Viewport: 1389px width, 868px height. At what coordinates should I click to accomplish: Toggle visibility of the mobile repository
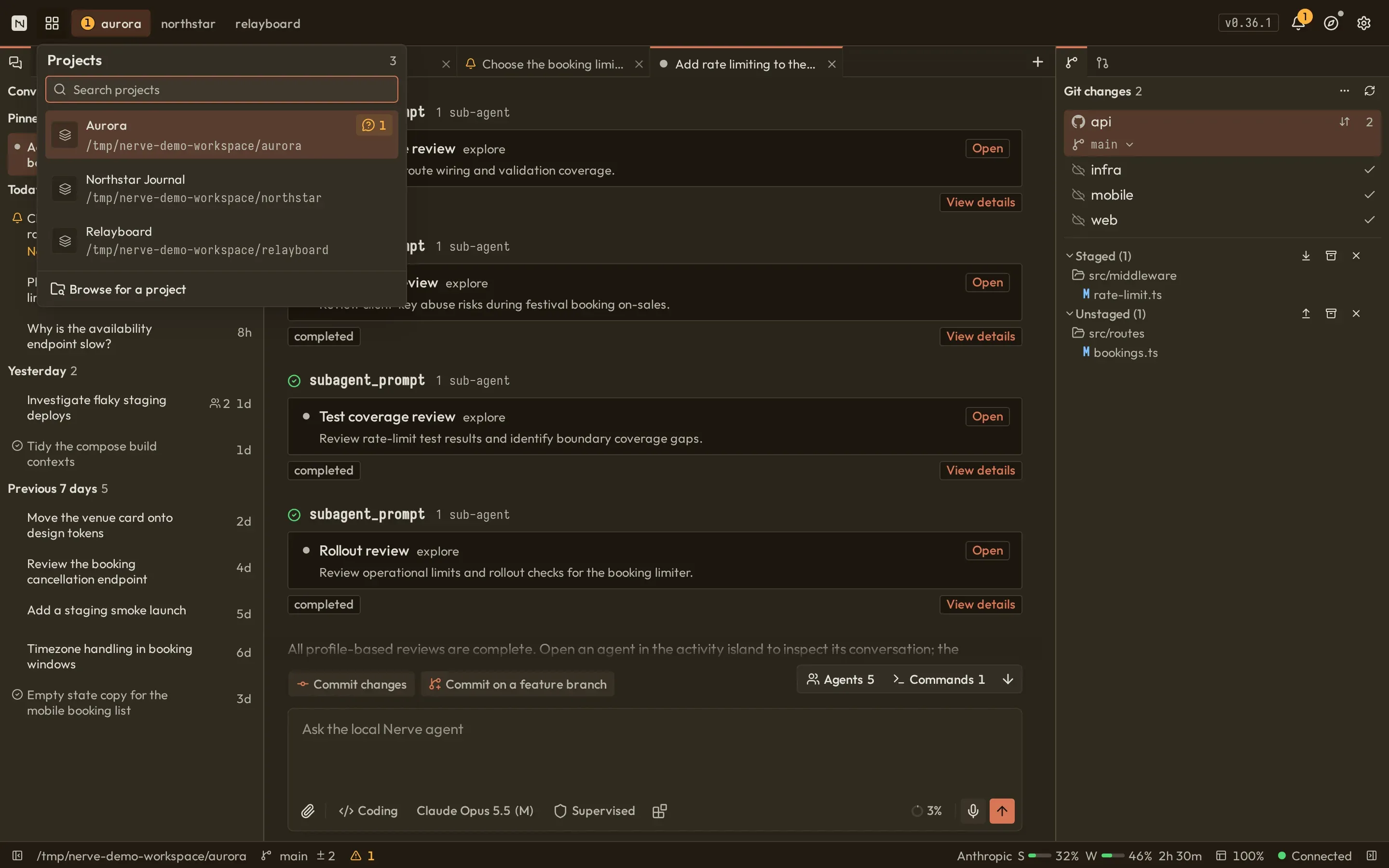click(x=1078, y=195)
